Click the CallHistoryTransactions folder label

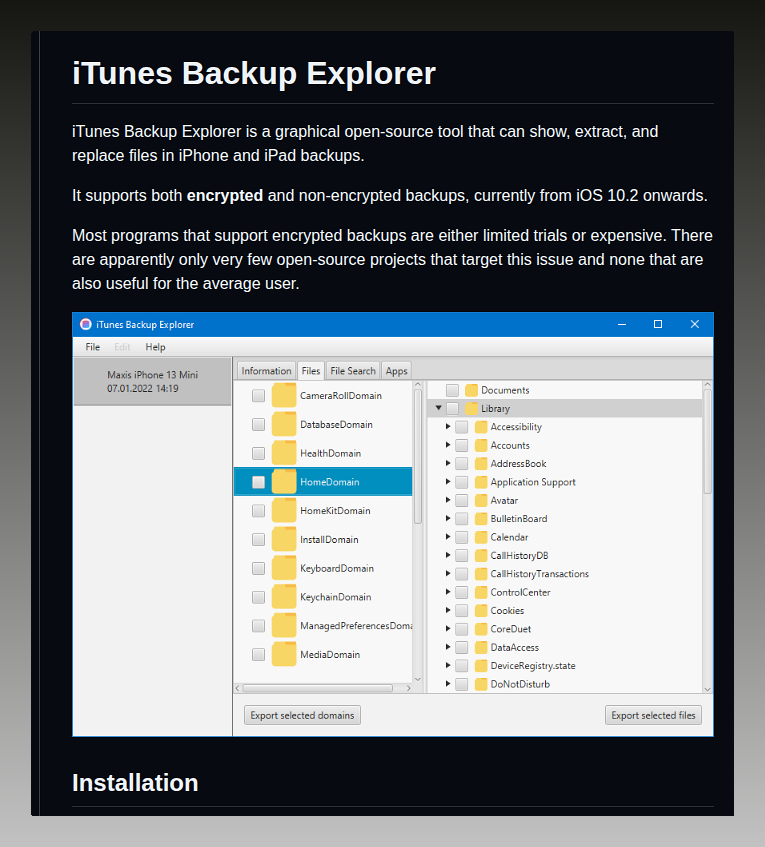click(539, 574)
